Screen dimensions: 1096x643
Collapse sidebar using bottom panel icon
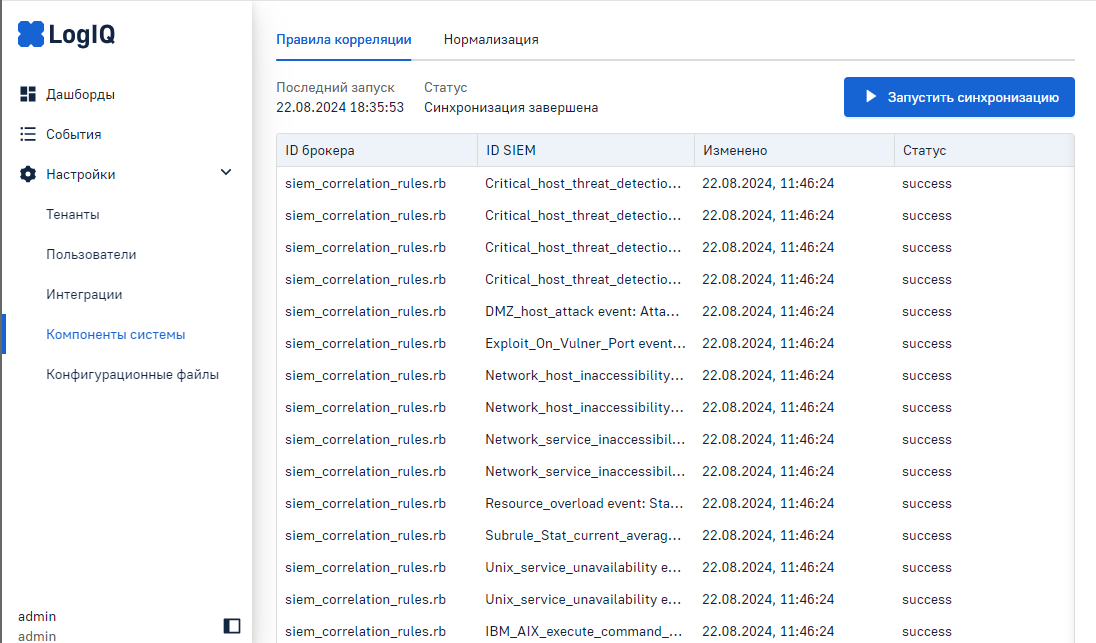point(232,626)
